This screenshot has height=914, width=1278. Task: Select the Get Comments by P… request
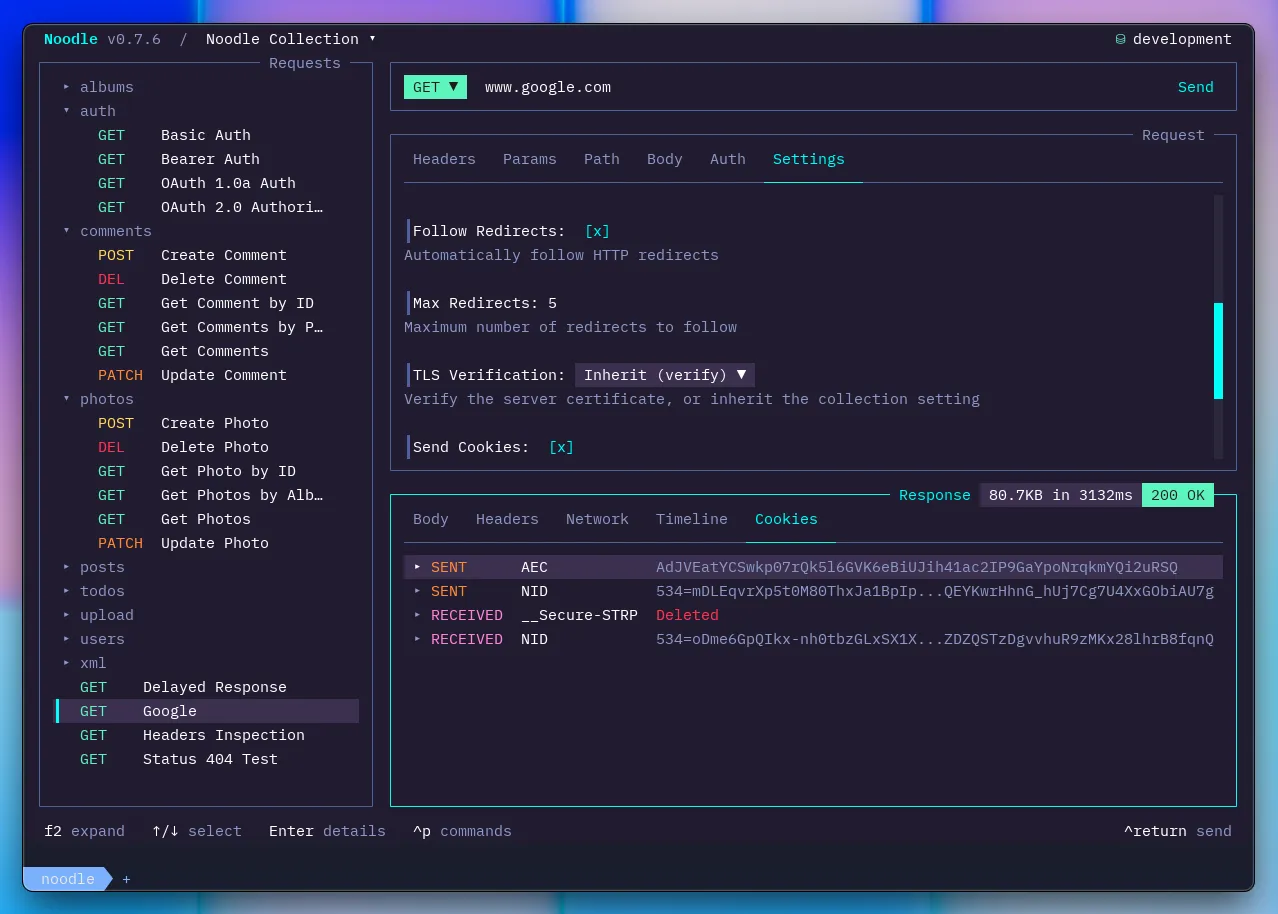tap(206, 327)
